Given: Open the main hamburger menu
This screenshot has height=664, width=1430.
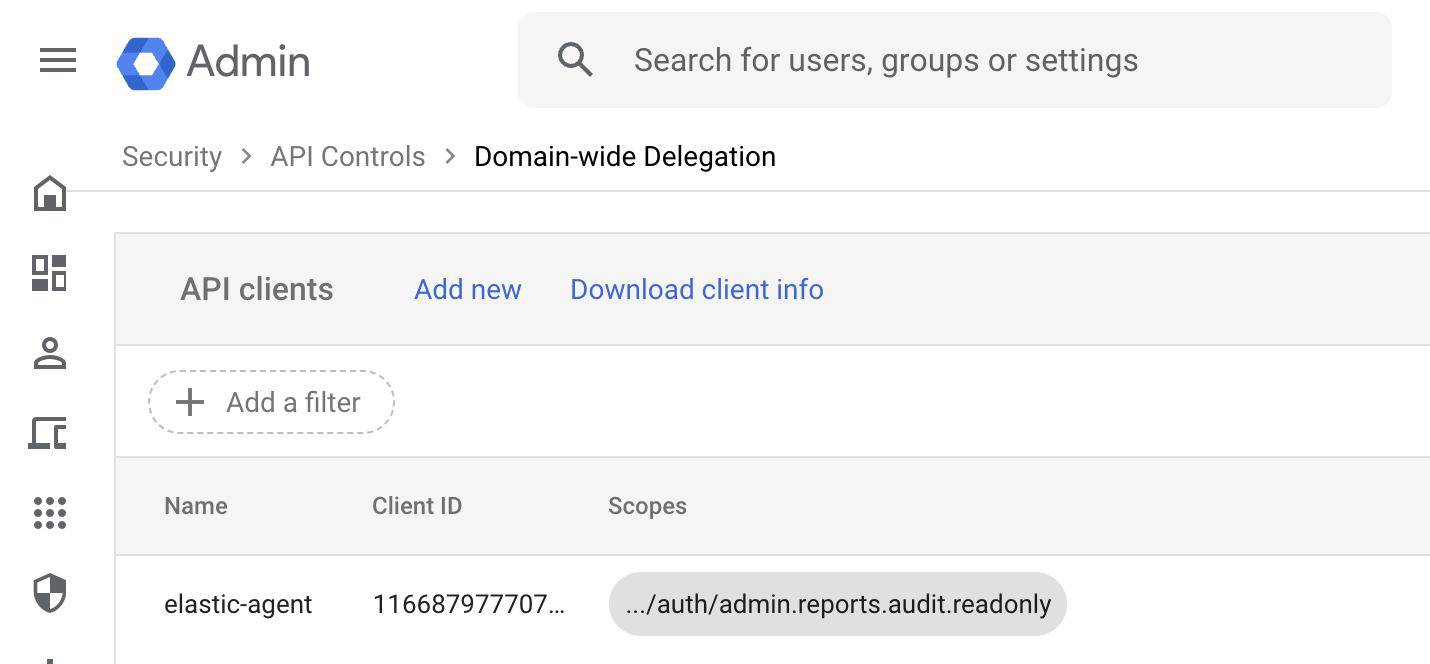Looking at the screenshot, I should point(58,61).
